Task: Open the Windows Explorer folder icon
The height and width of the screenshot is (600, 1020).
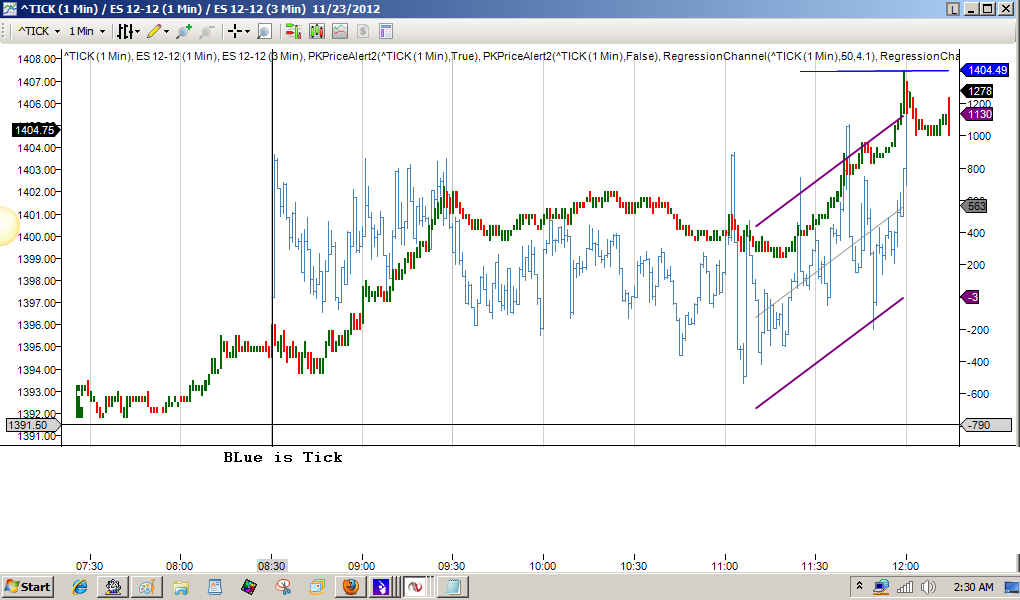Action: 180,587
